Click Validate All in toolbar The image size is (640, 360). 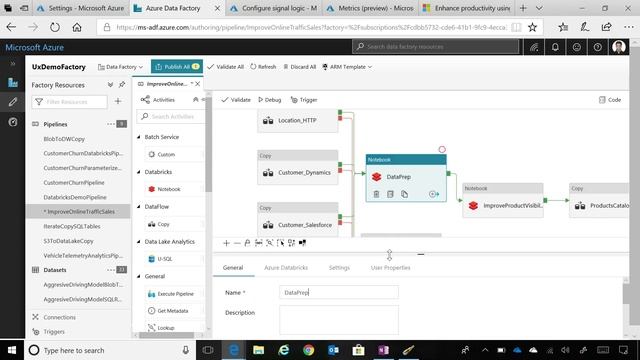pos(226,67)
